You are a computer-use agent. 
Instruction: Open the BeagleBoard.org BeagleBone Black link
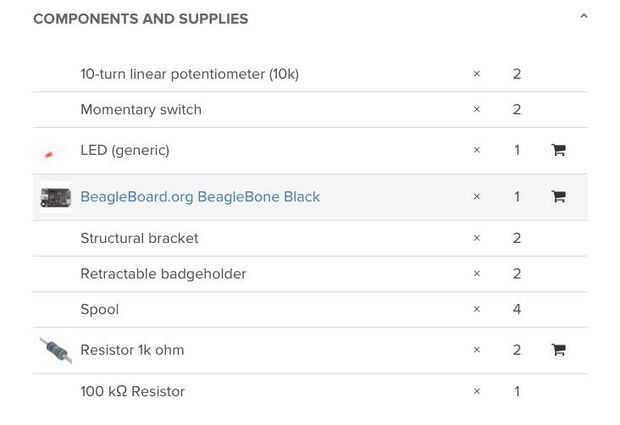pyautogui.click(x=200, y=197)
